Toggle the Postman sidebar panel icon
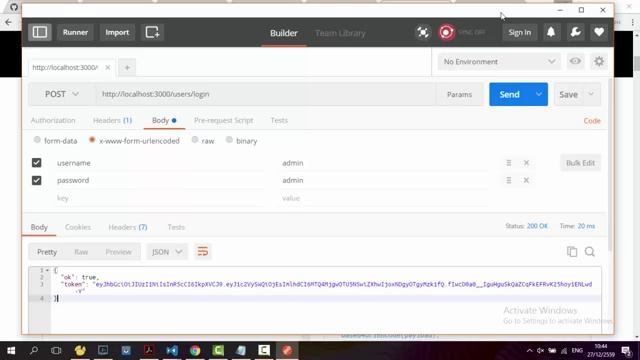The width and height of the screenshot is (640, 360). click(40, 32)
